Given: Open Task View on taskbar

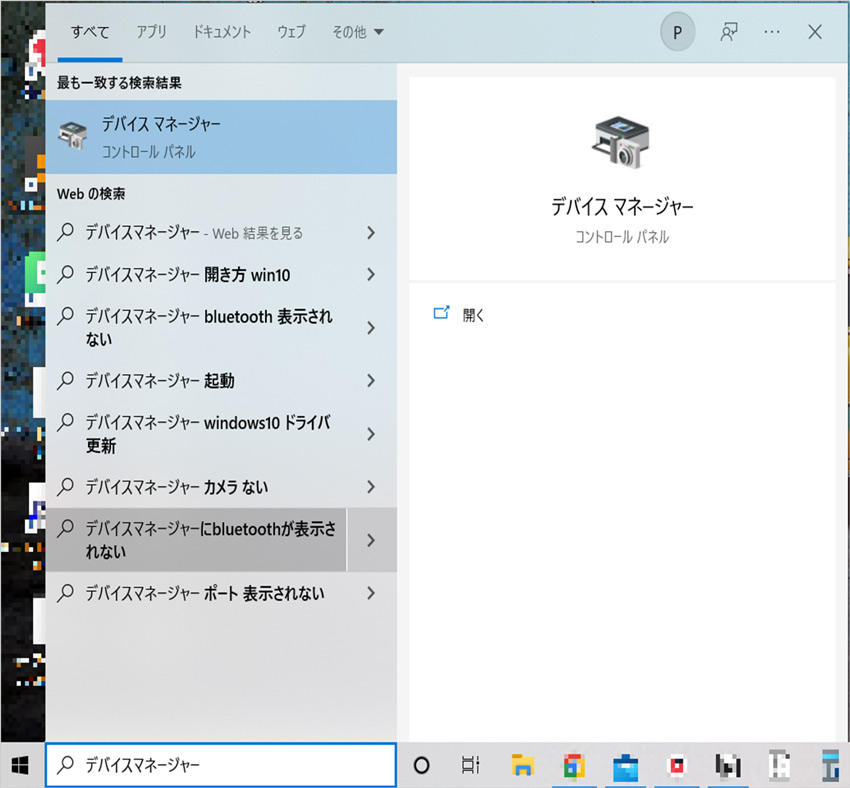Looking at the screenshot, I should [471, 765].
